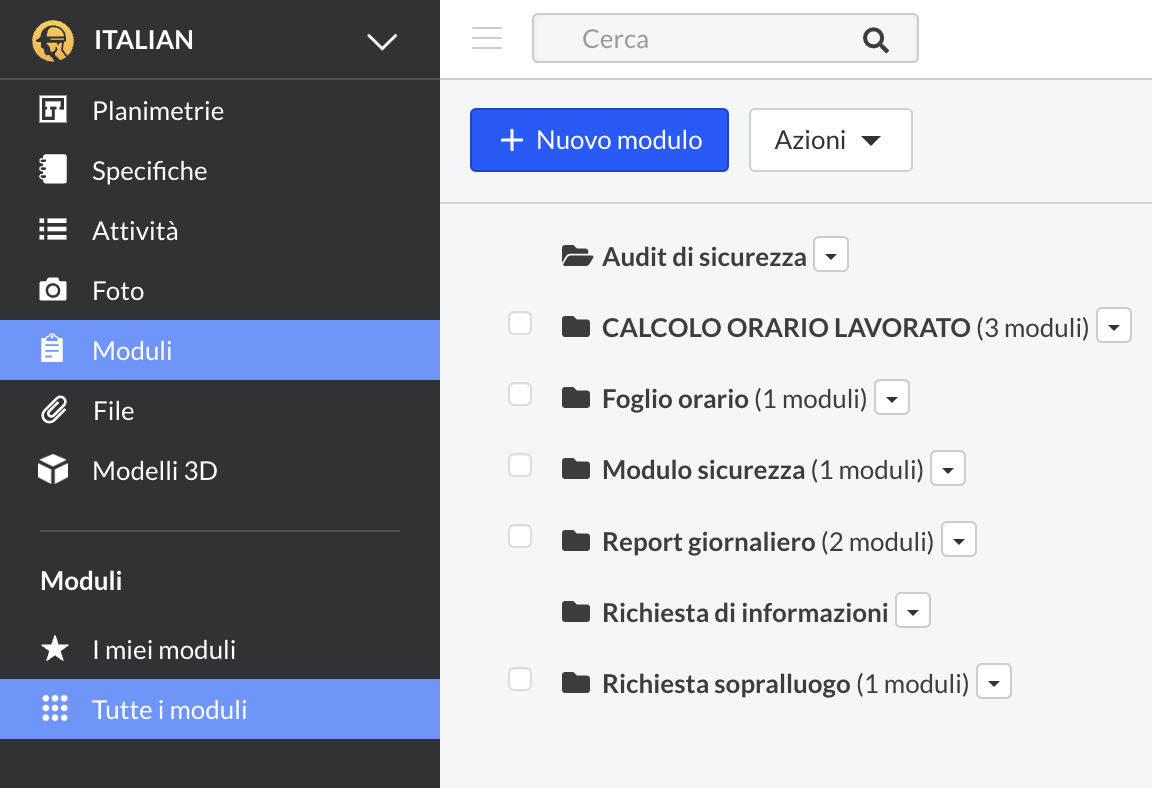Check the Modulo sicurezza checkbox
This screenshot has width=1152, height=788.
(520, 465)
